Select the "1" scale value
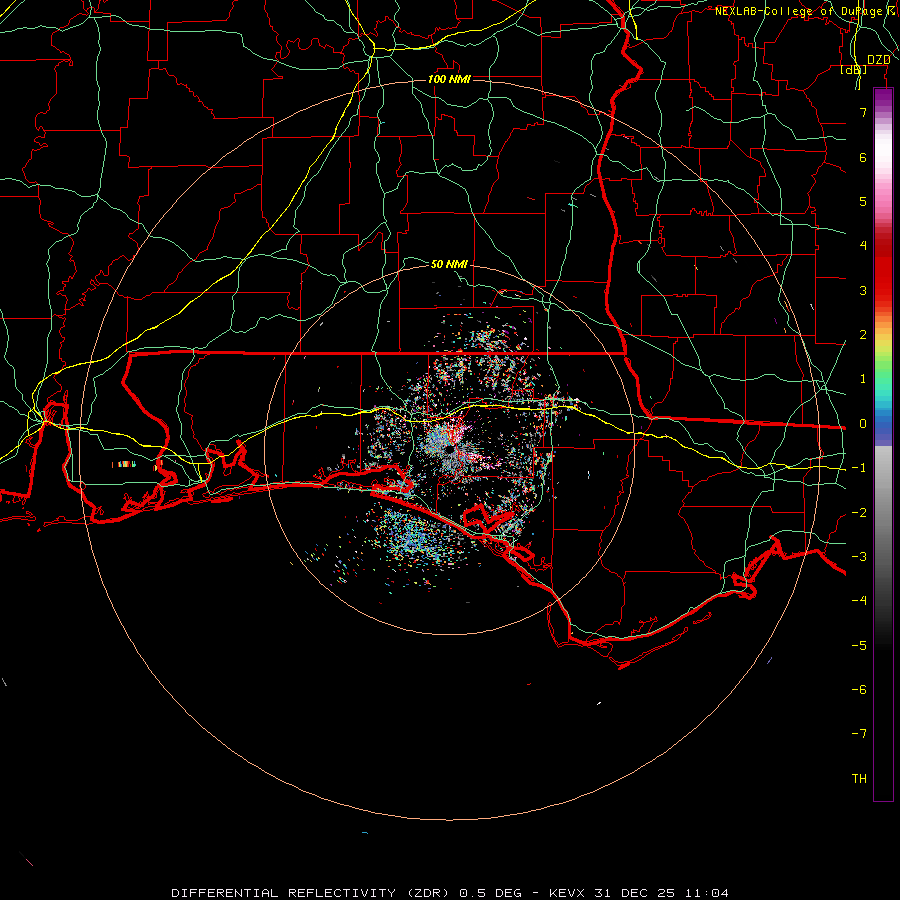900x900 pixels. 863,379
